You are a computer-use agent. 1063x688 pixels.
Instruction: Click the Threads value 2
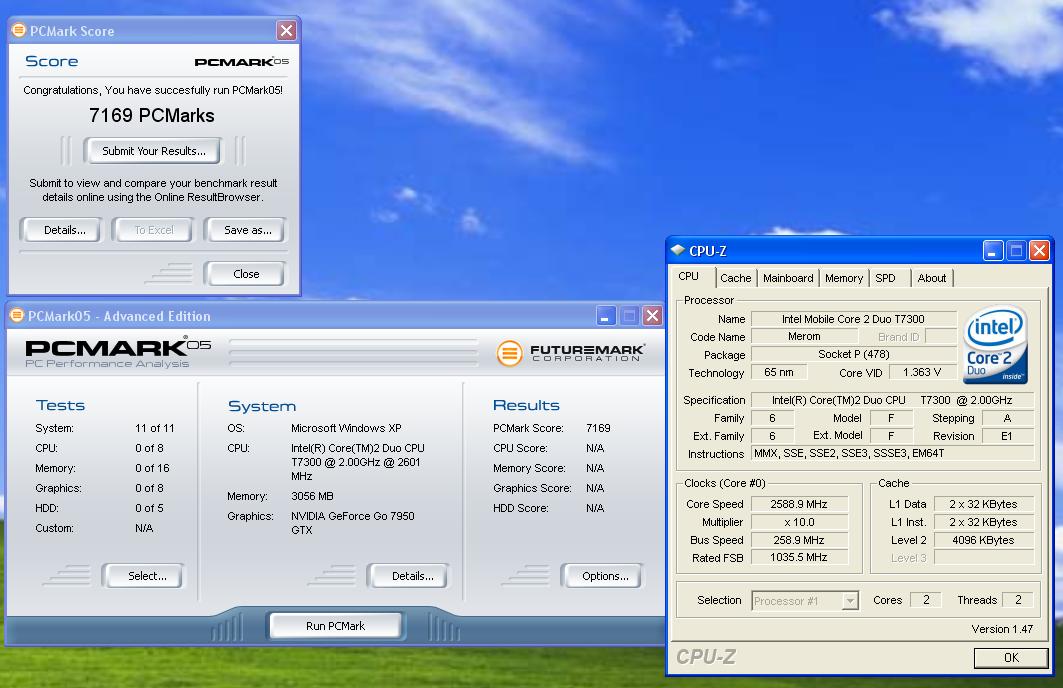(1018, 600)
